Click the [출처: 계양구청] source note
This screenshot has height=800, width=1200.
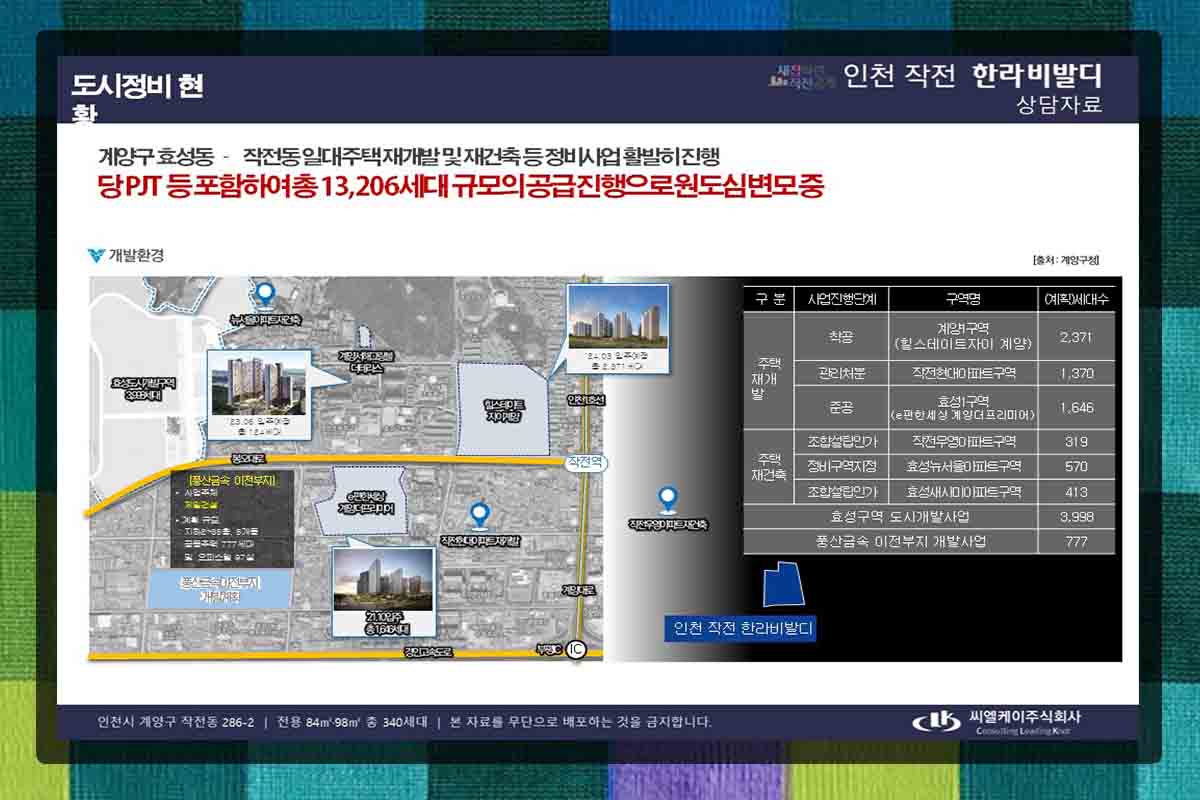tap(1065, 259)
